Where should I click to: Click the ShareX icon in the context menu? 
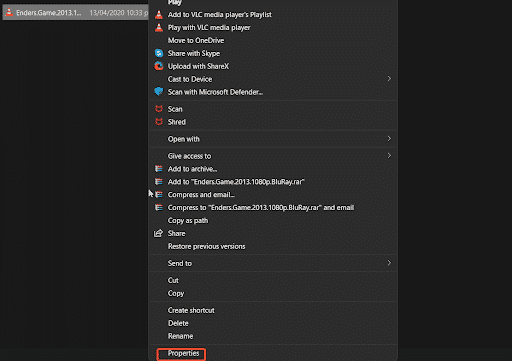159,66
